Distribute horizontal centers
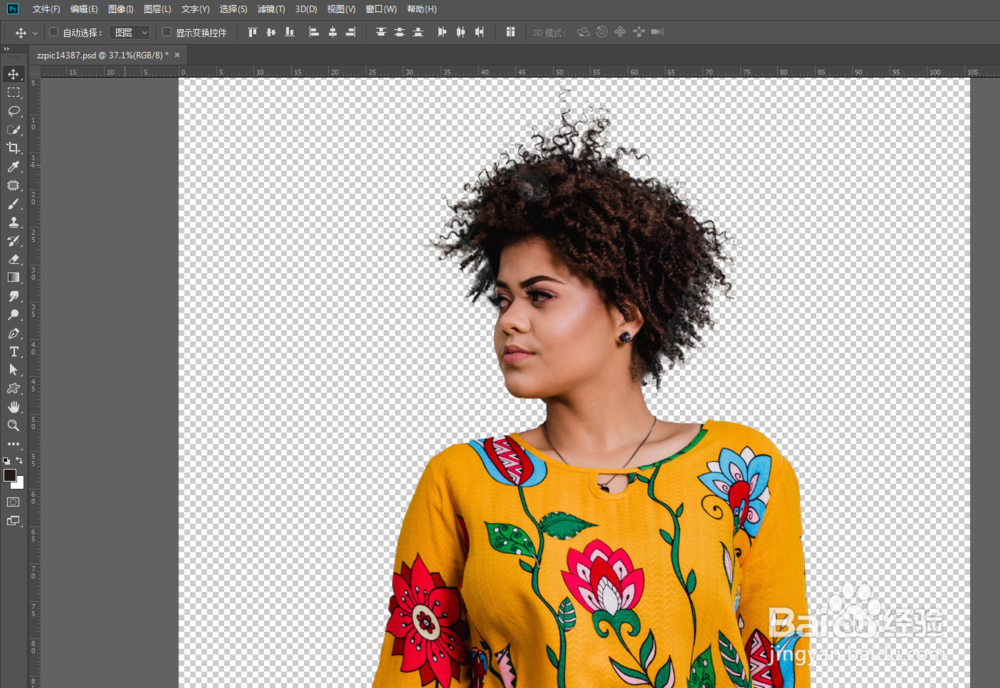The width and height of the screenshot is (1000, 688). 460,32
